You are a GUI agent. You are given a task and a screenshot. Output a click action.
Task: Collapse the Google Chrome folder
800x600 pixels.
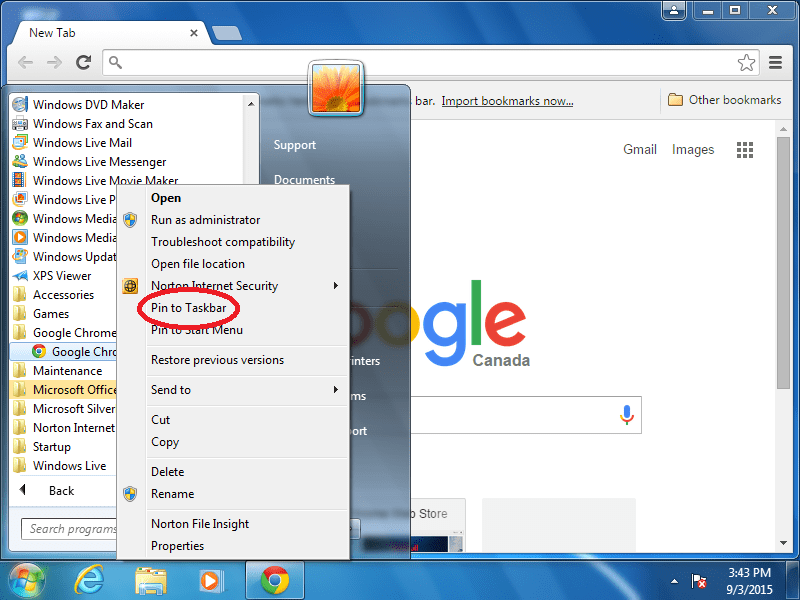pyautogui.click(x=64, y=333)
